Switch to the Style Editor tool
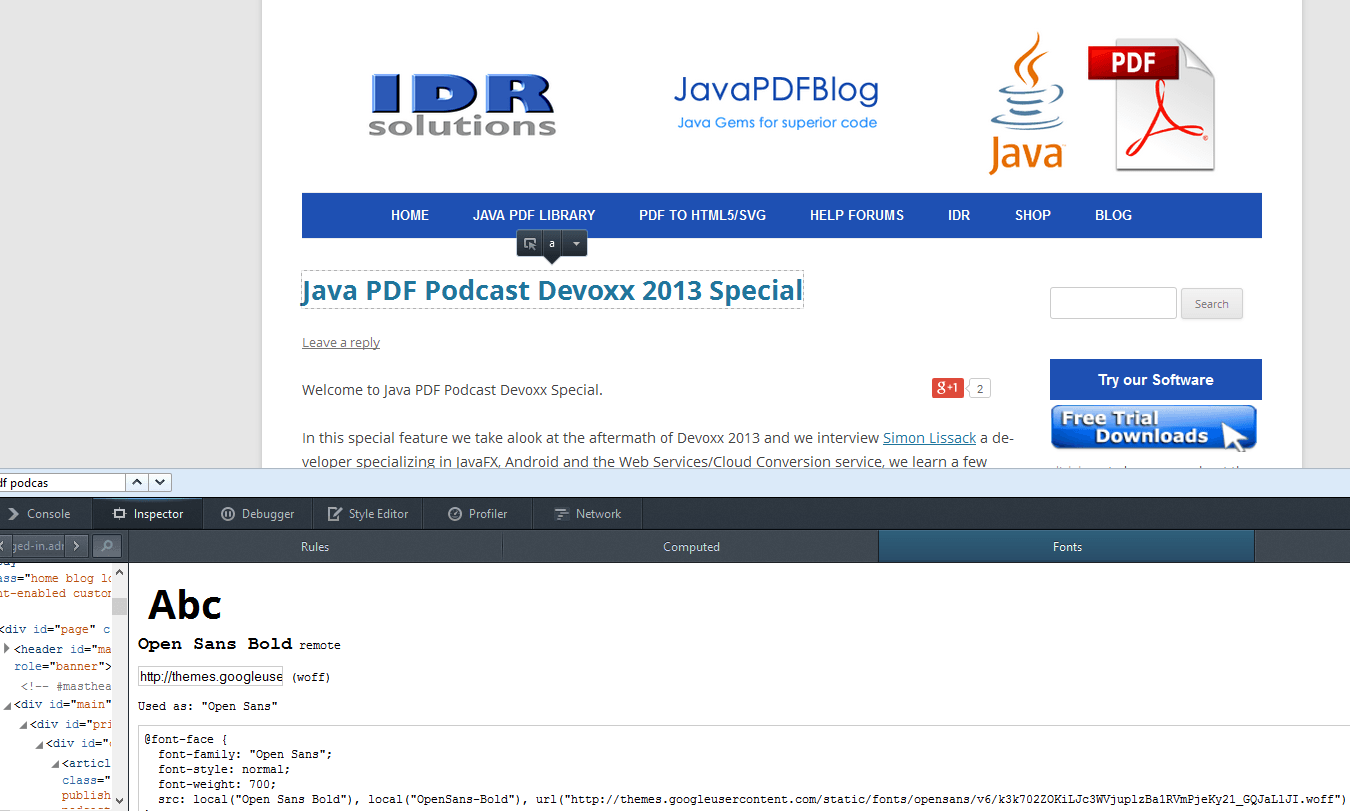Viewport: 1350px width, 811px height. click(x=367, y=514)
